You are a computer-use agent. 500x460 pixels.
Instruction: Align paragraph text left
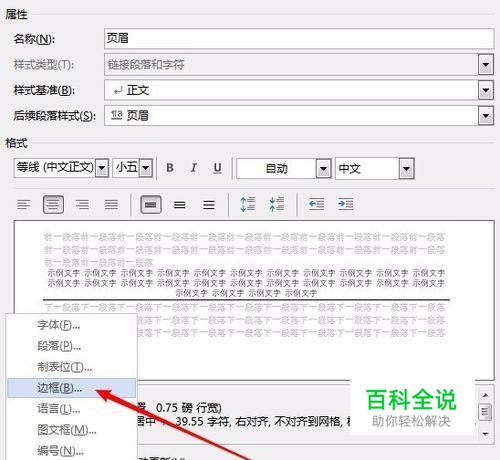point(24,204)
